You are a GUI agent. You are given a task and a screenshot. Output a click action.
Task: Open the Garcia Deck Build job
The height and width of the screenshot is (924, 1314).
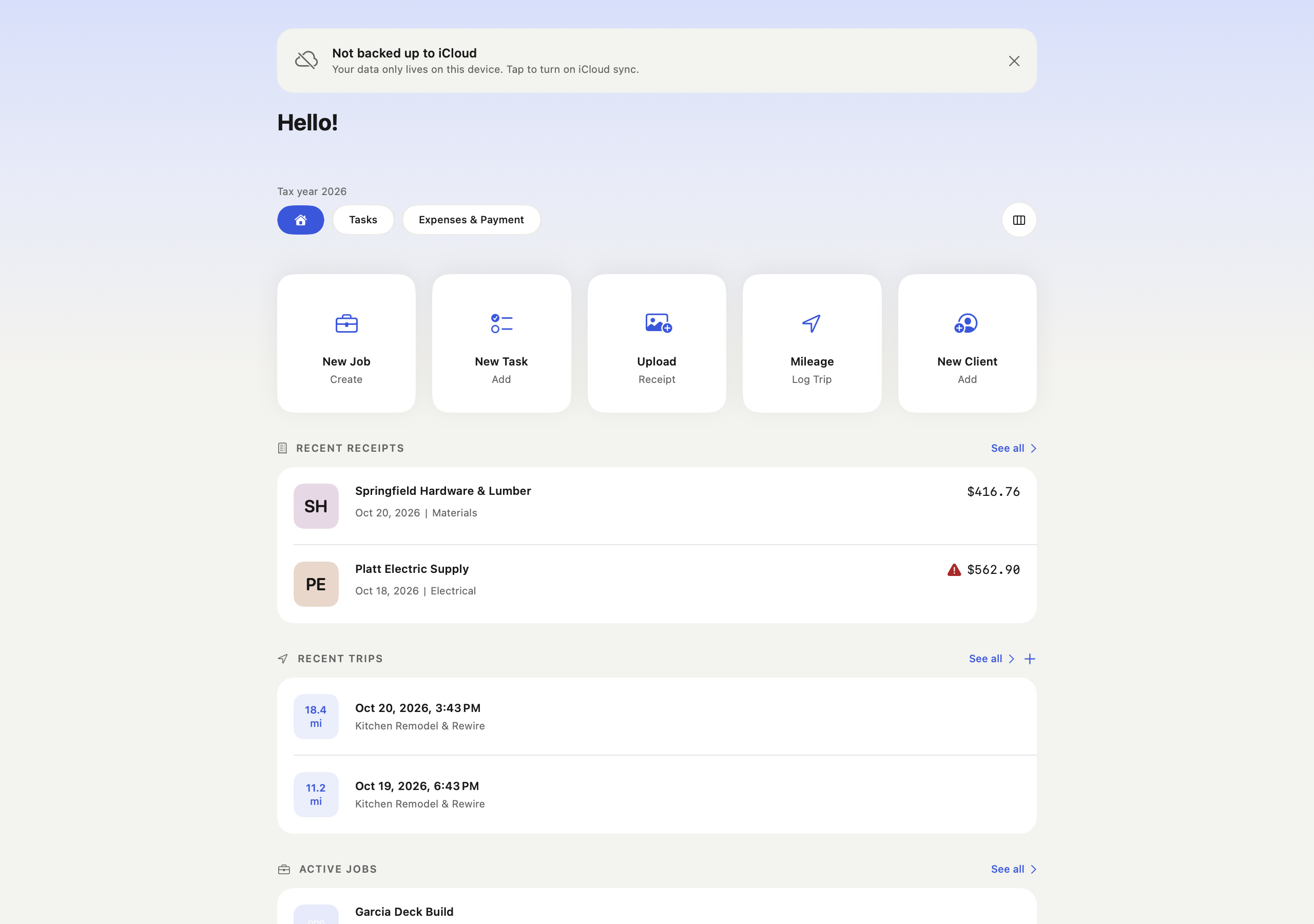pos(656,906)
